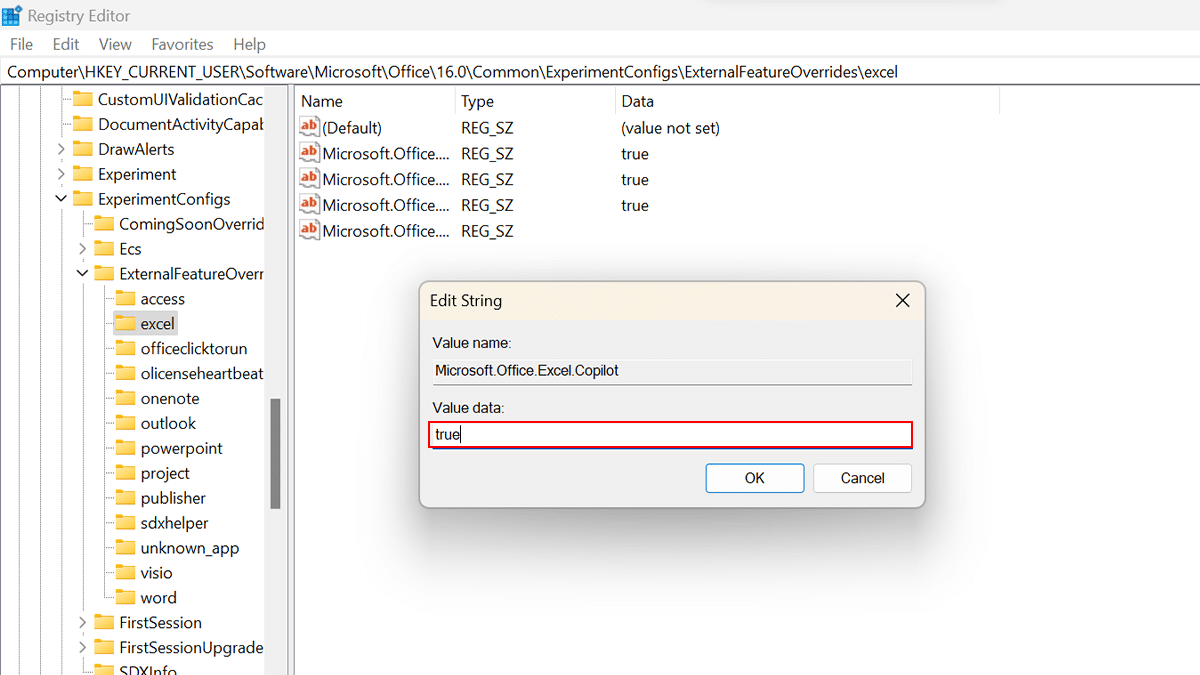Select the publisher key label
The width and height of the screenshot is (1200, 675).
[x=173, y=498]
